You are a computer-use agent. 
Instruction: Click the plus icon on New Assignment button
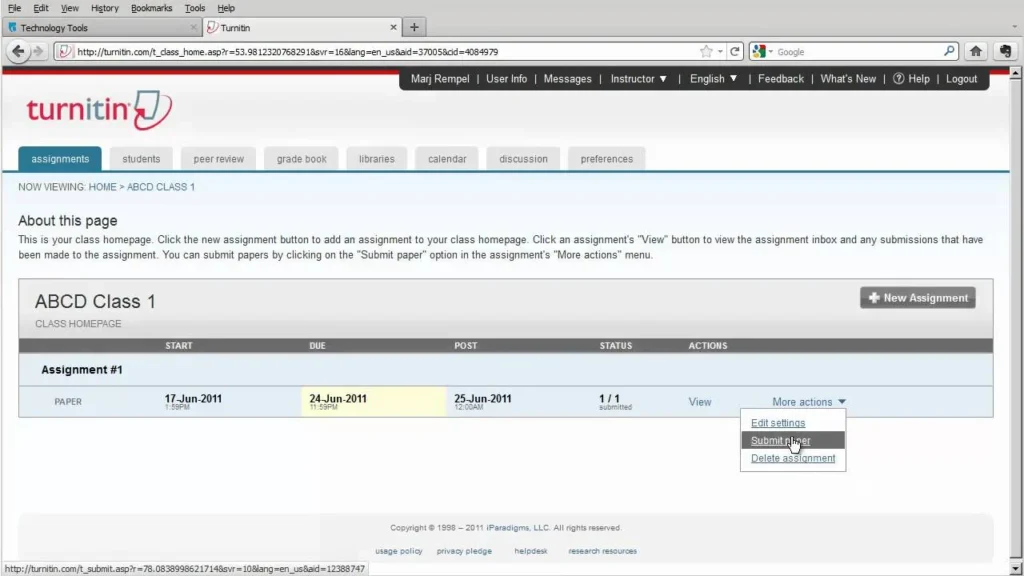875,297
